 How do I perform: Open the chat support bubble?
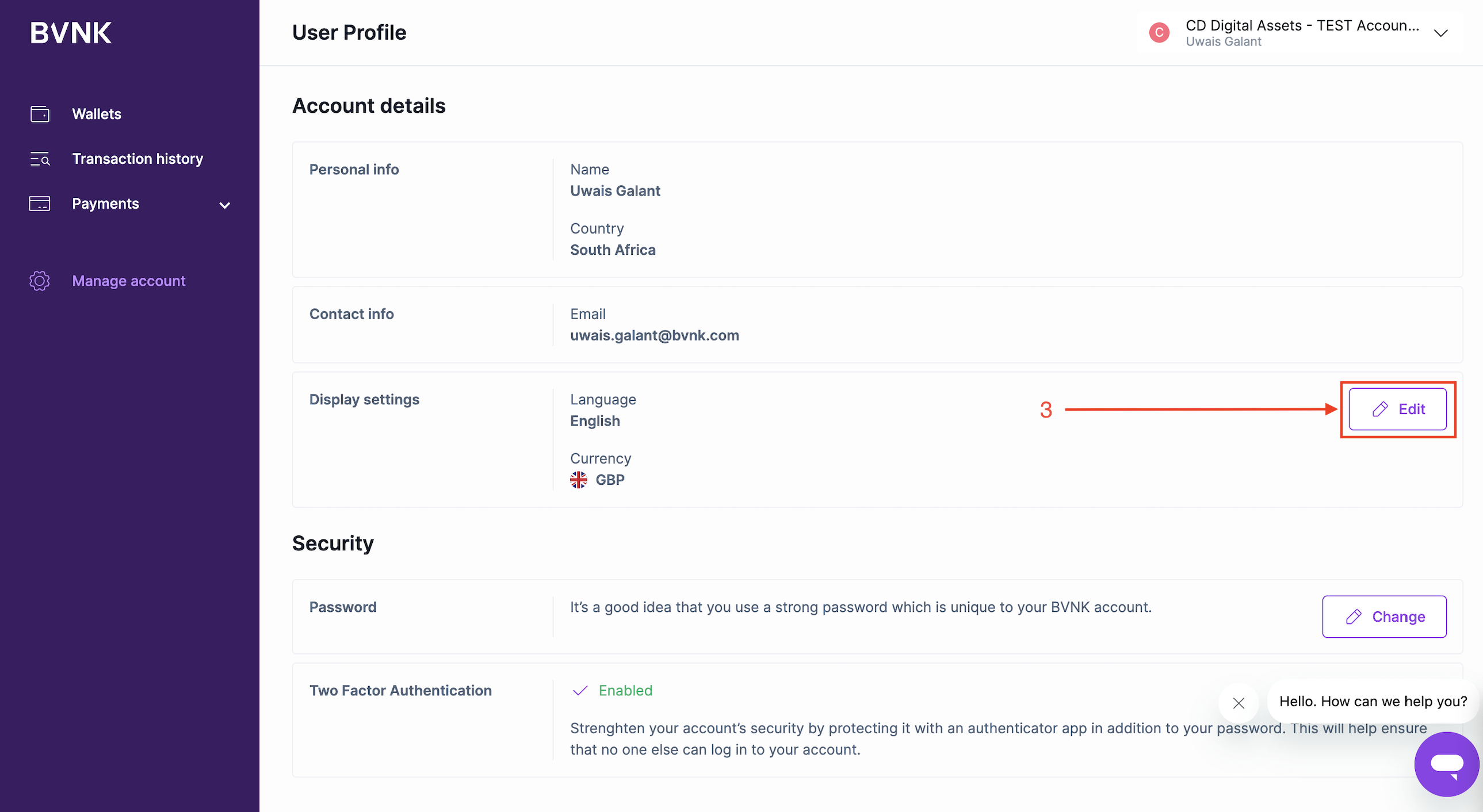coord(1446,764)
